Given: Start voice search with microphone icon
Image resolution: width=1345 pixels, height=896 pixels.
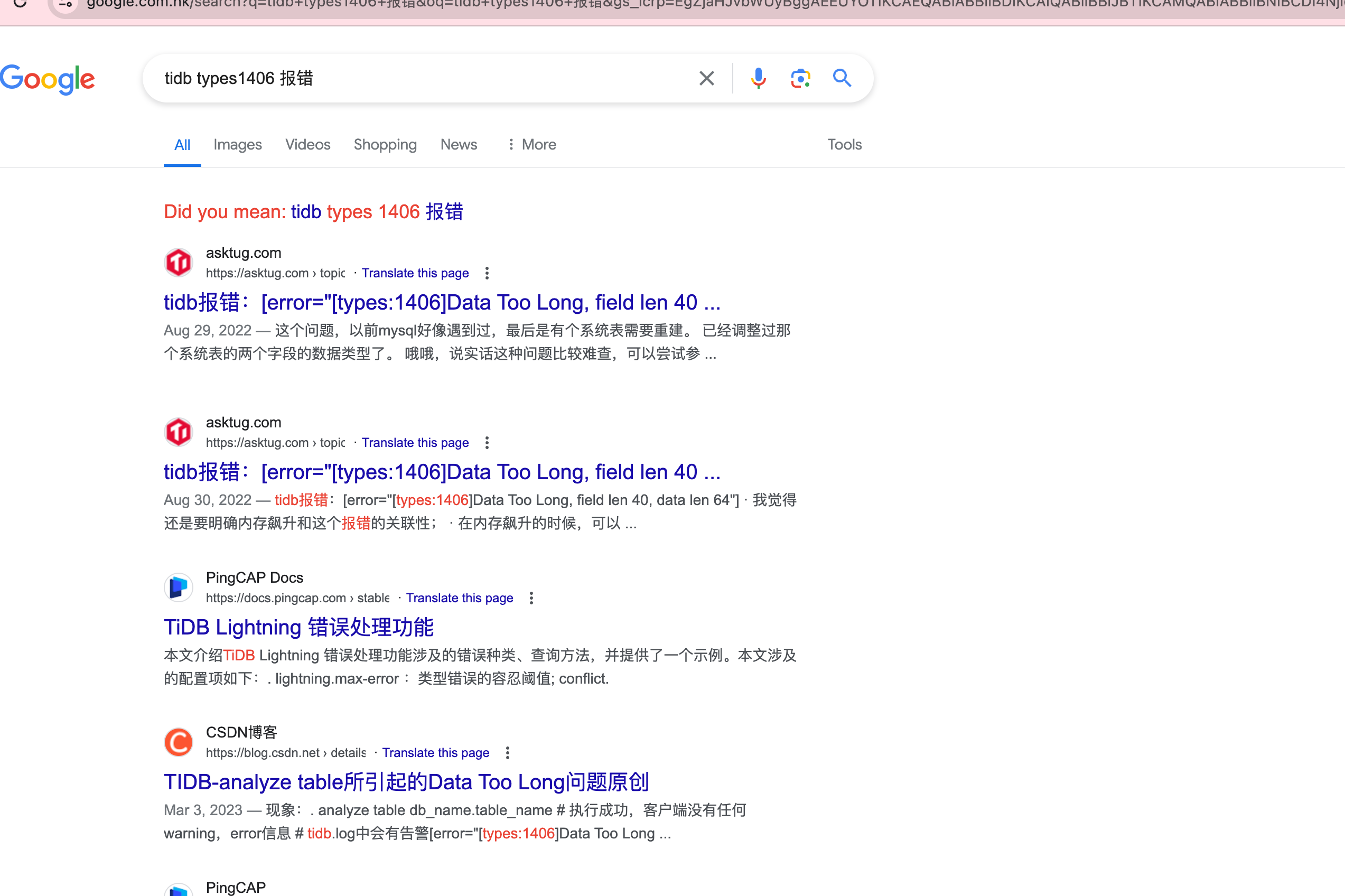Looking at the screenshot, I should pos(758,78).
